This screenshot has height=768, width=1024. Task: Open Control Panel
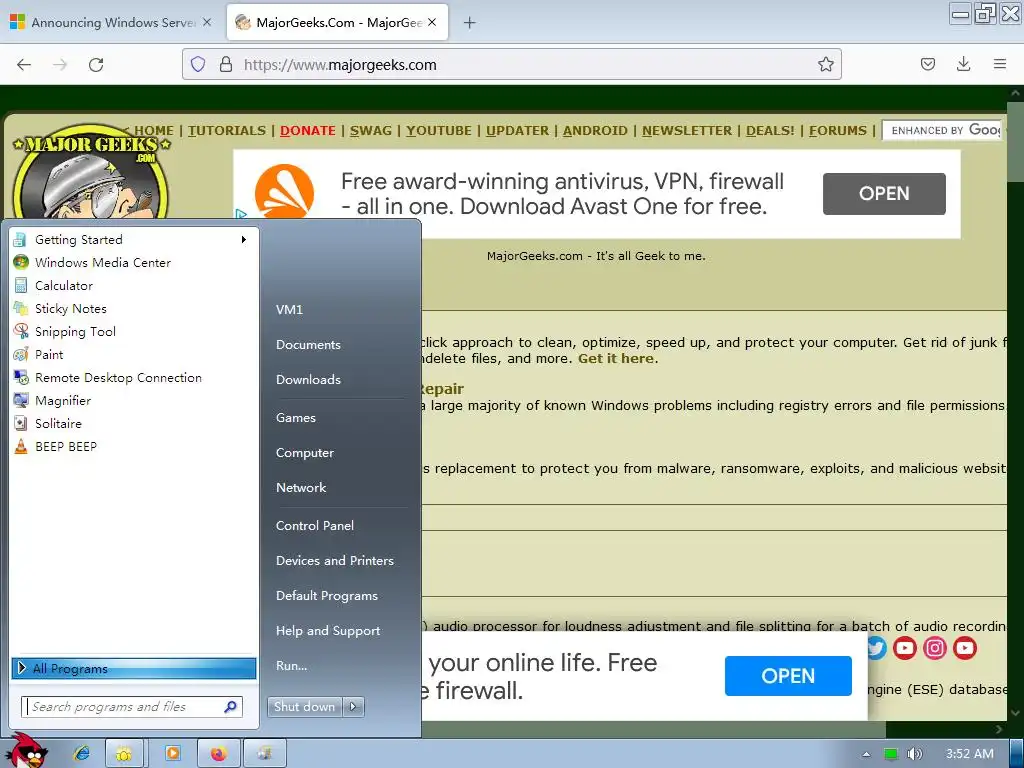pos(315,526)
